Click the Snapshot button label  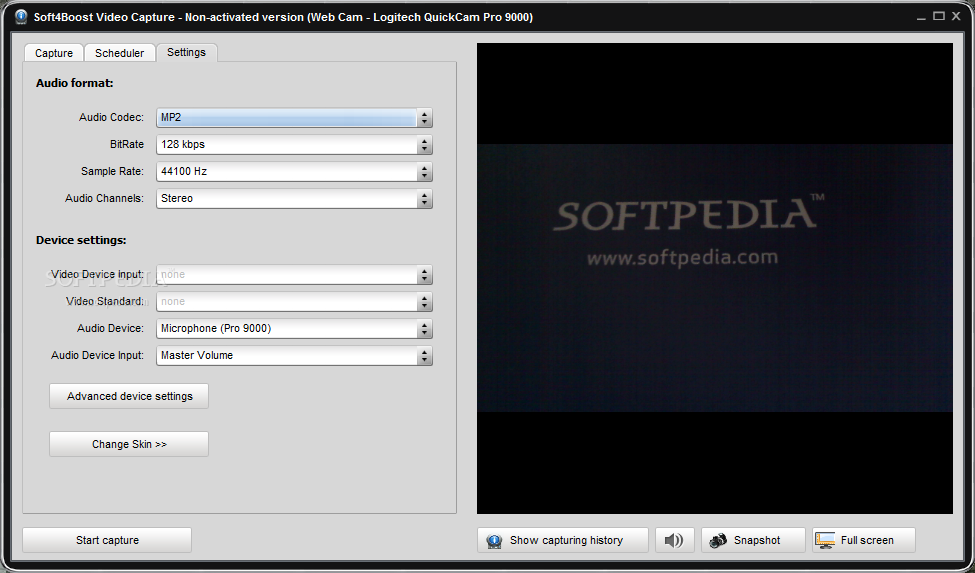click(x=757, y=540)
